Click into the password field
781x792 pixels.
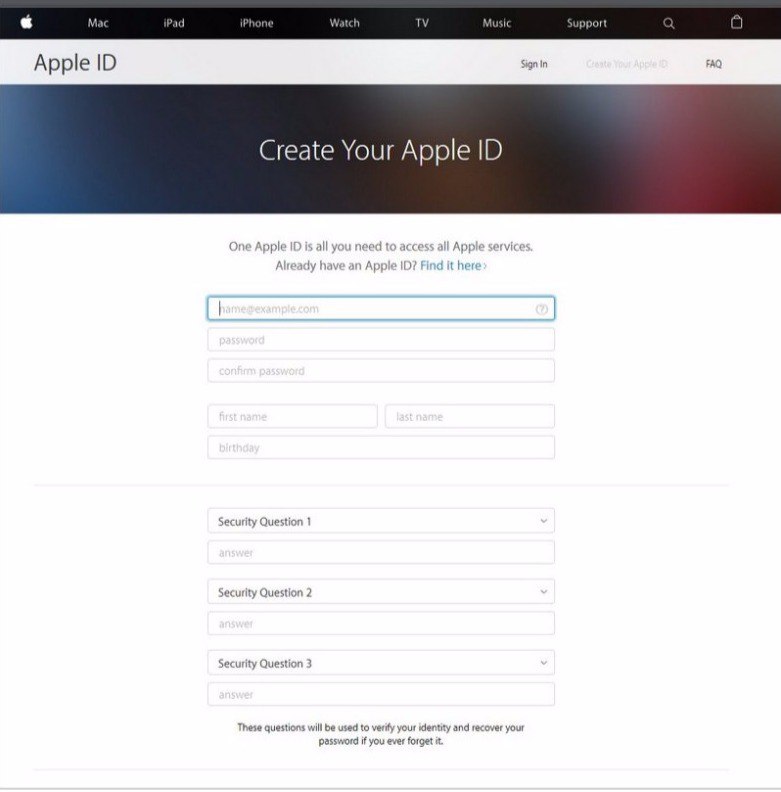pyautogui.click(x=381, y=339)
